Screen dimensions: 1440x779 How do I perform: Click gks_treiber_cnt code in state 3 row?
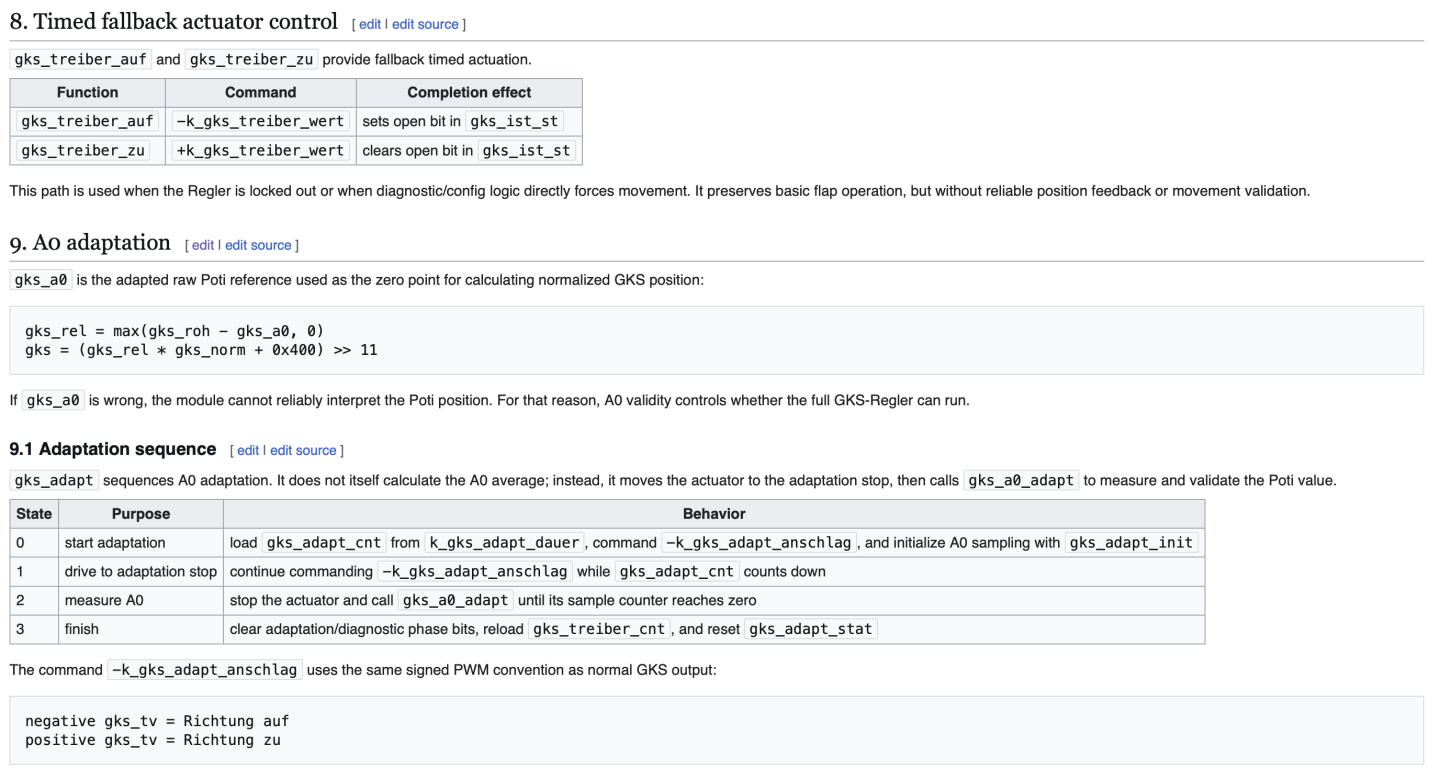[x=601, y=630]
